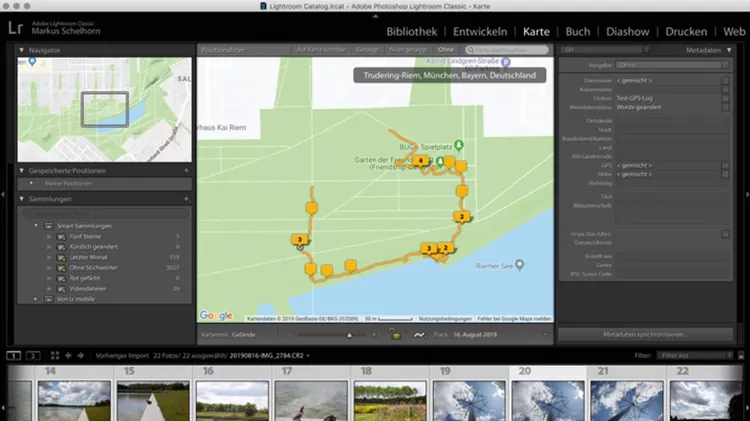Select filmstrip thumbnail 20
Screen dimensions: 750x421
(548, 401)
